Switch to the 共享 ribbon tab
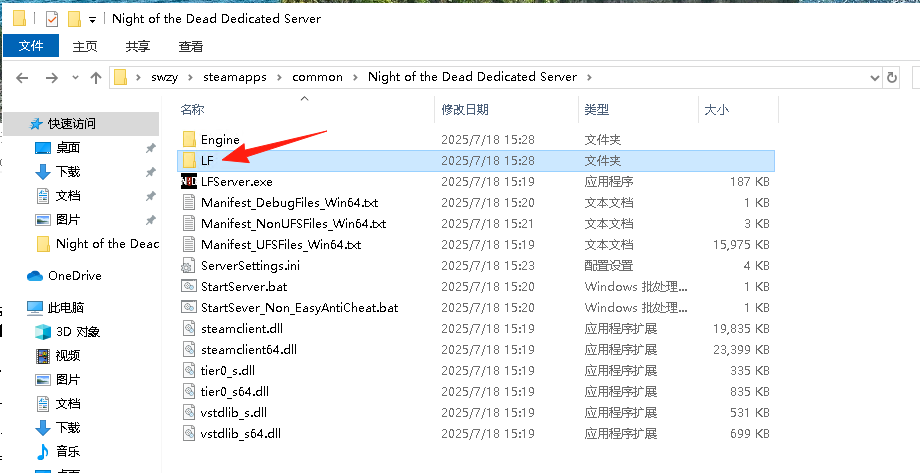The width and height of the screenshot is (920, 473). click(x=138, y=46)
